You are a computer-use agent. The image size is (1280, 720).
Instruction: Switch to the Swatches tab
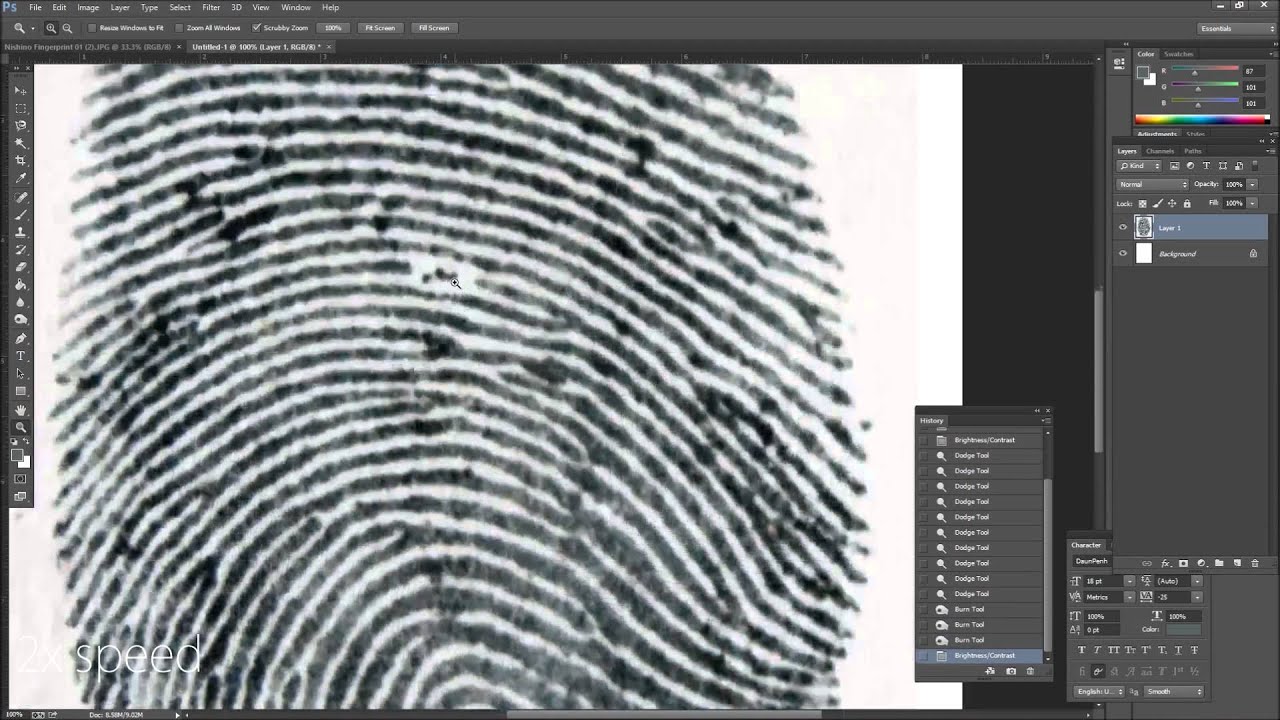pyautogui.click(x=1179, y=54)
